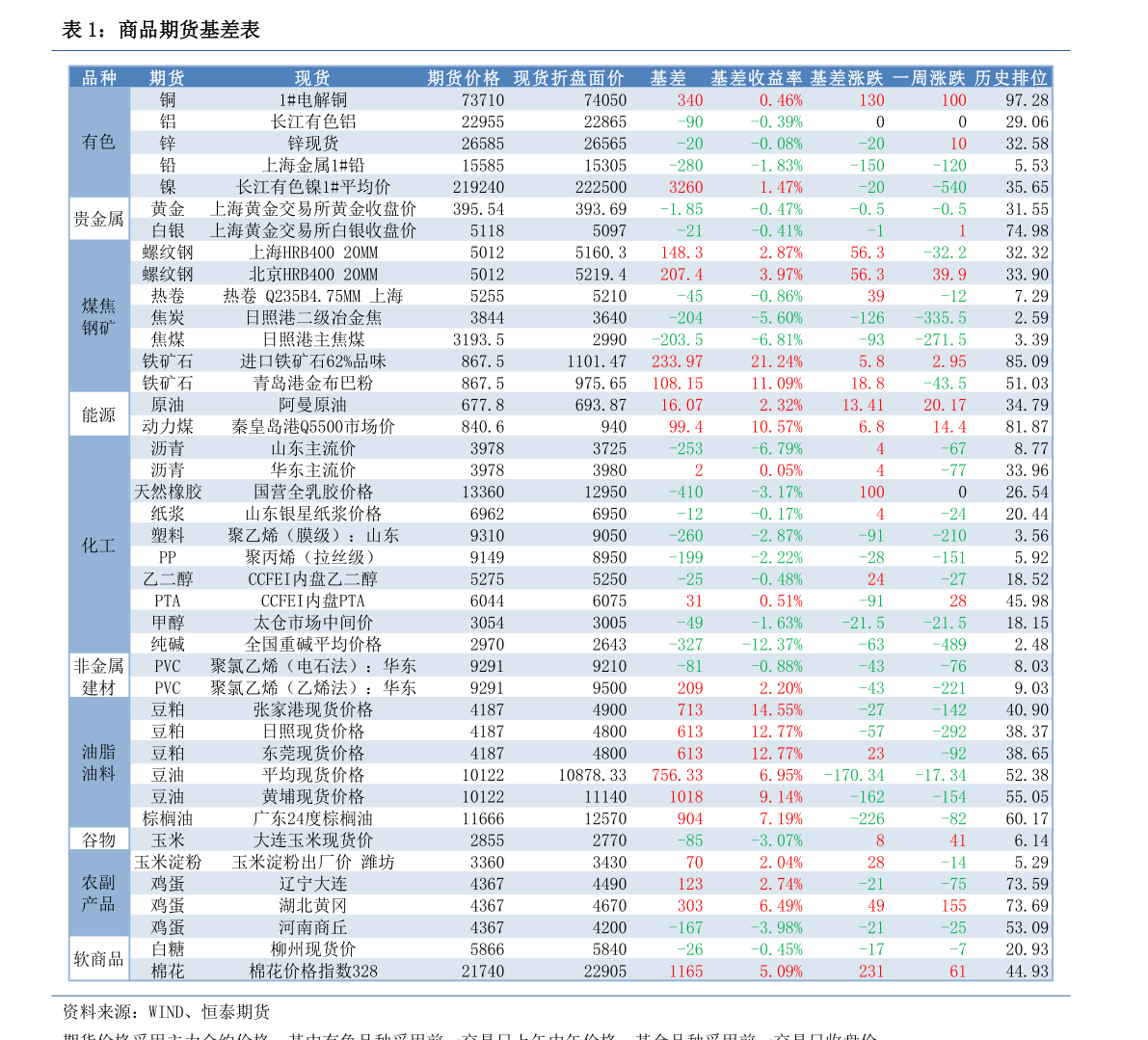Click the 煤焦钢矿 category cell
This screenshot has width=1148, height=1040.
pos(99,317)
